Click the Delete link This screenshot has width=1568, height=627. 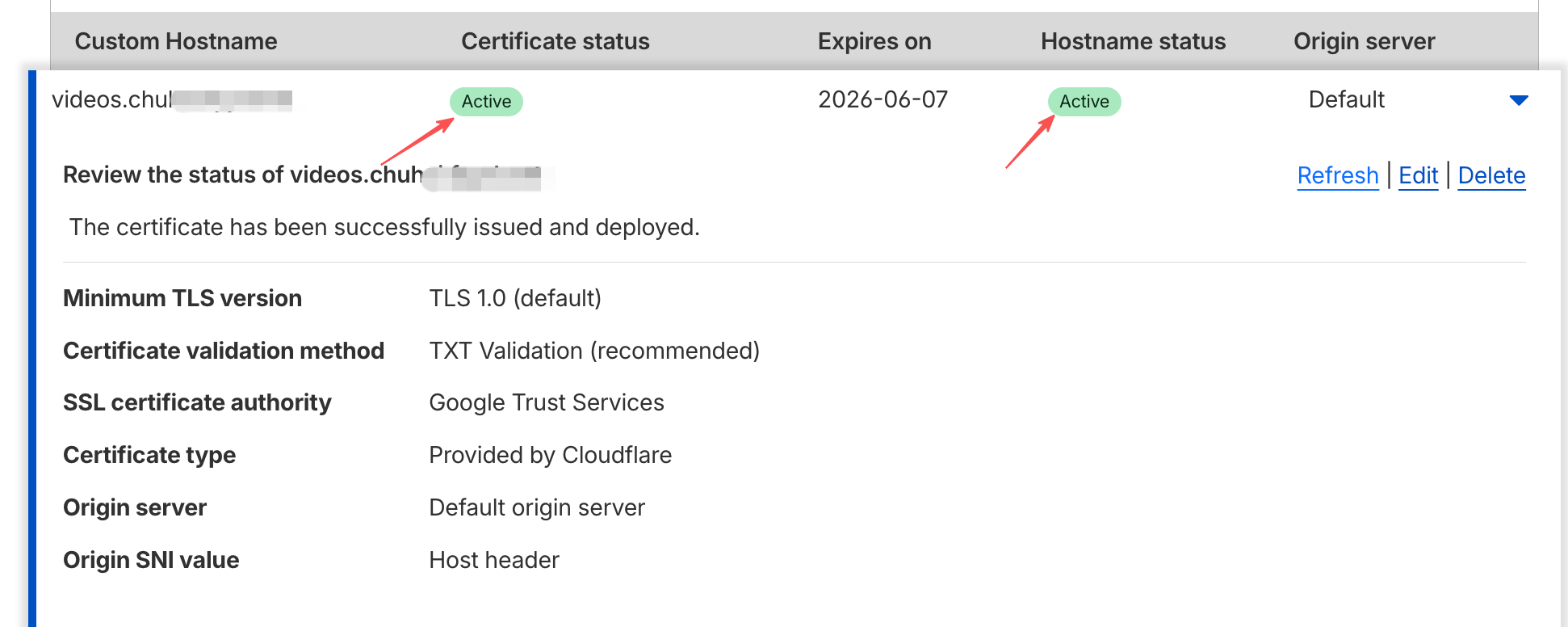click(x=1491, y=175)
